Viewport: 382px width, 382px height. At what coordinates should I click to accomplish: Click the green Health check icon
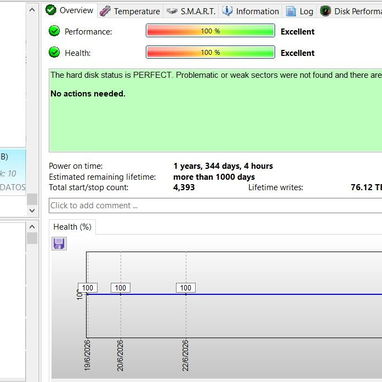54,52
